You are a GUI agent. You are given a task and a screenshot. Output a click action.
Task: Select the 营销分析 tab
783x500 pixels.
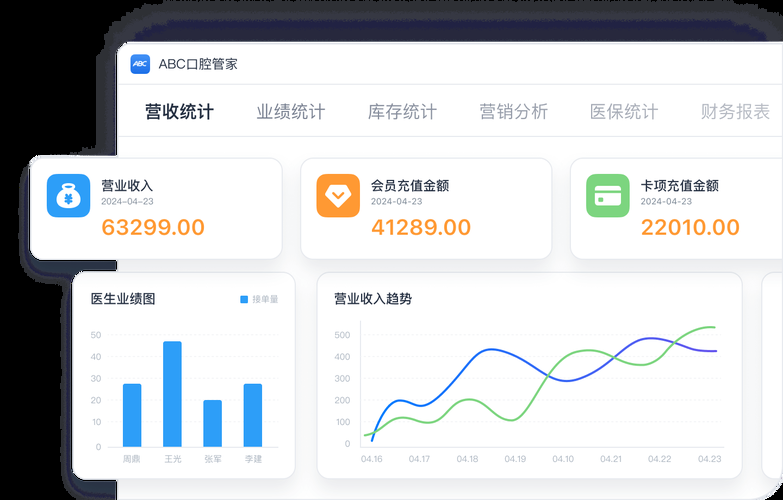513,112
